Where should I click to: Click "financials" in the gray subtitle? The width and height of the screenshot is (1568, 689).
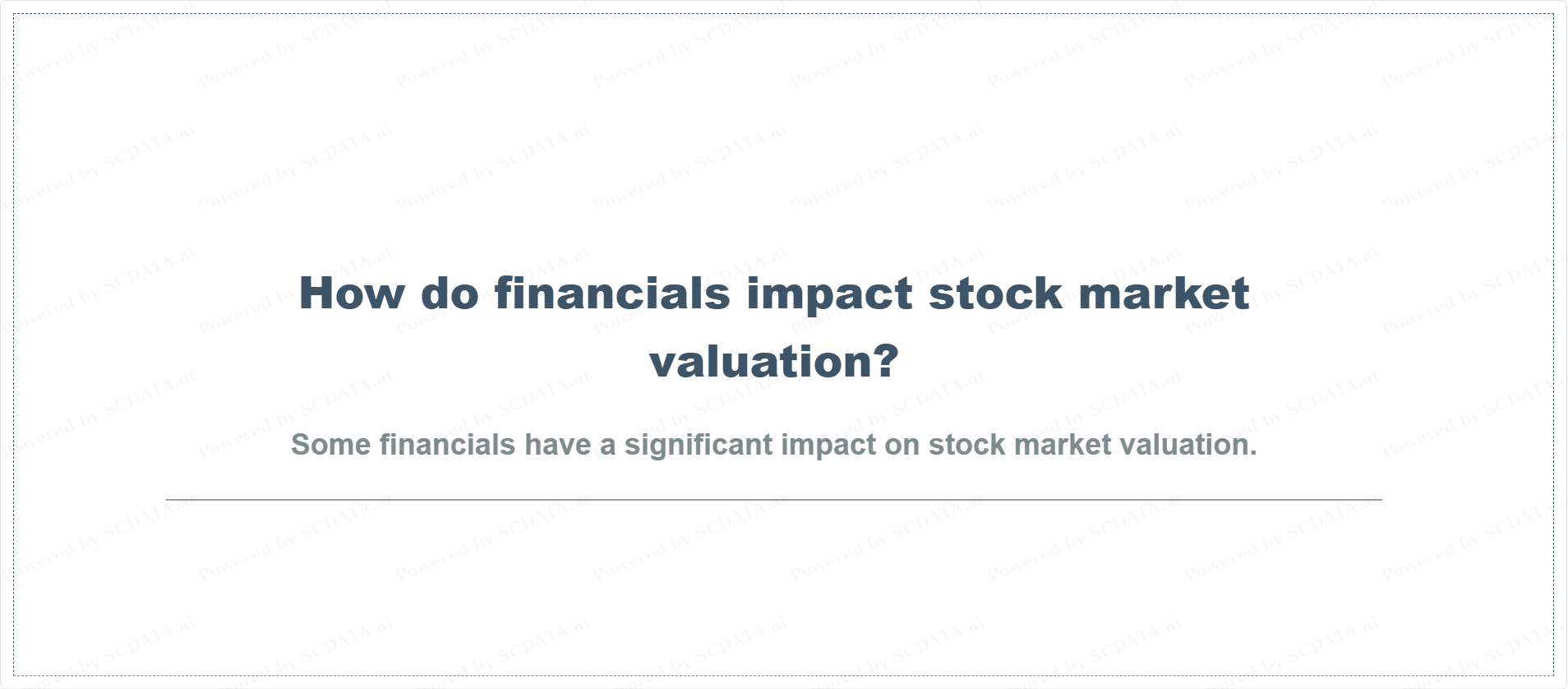pos(447,445)
